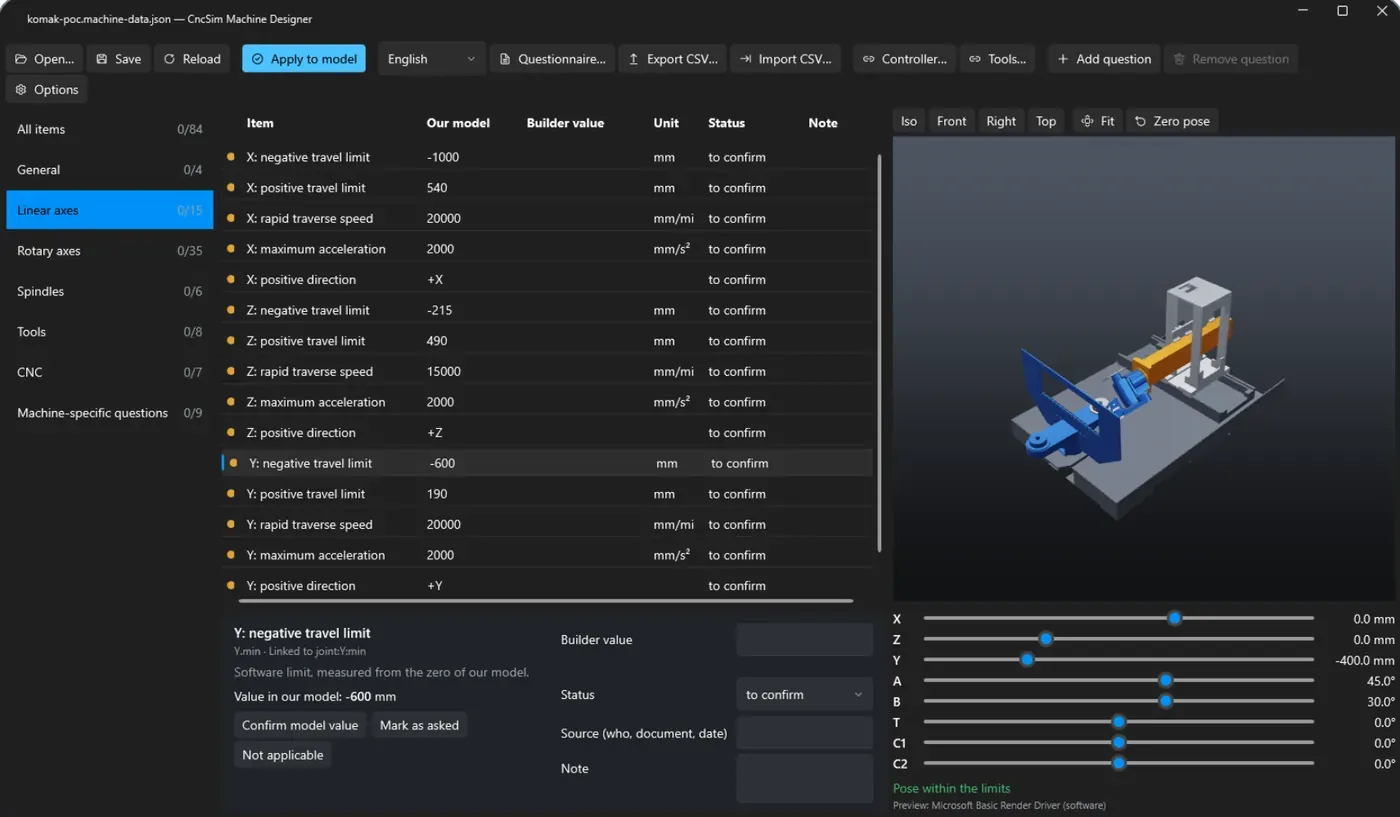Click the 3D machine model preview
Image resolution: width=1400 pixels, height=817 pixels.
1143,368
